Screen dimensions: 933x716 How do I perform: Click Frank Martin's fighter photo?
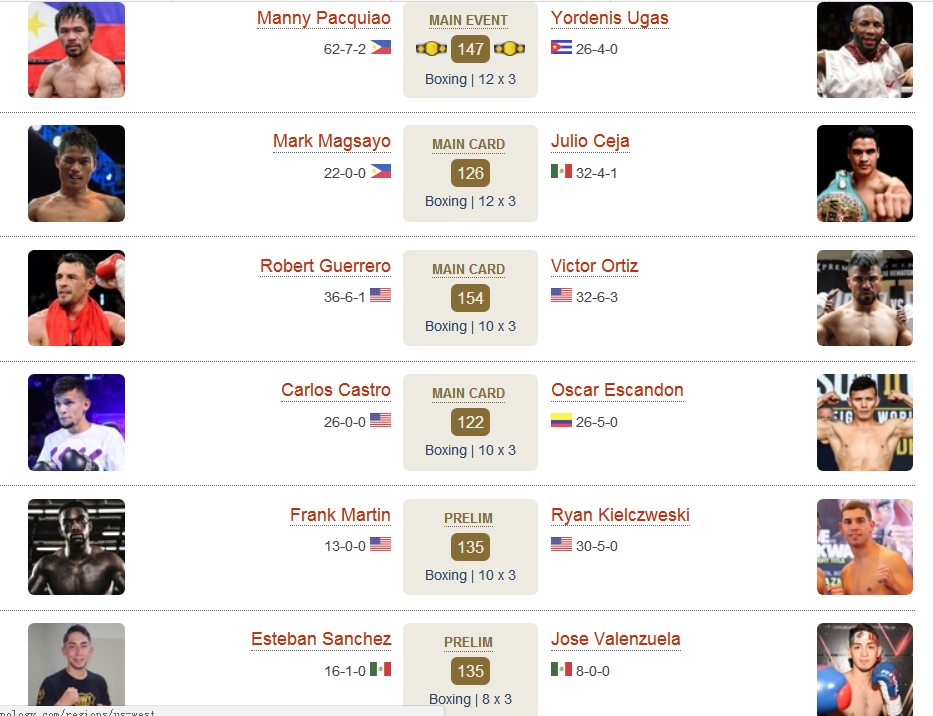coord(76,547)
